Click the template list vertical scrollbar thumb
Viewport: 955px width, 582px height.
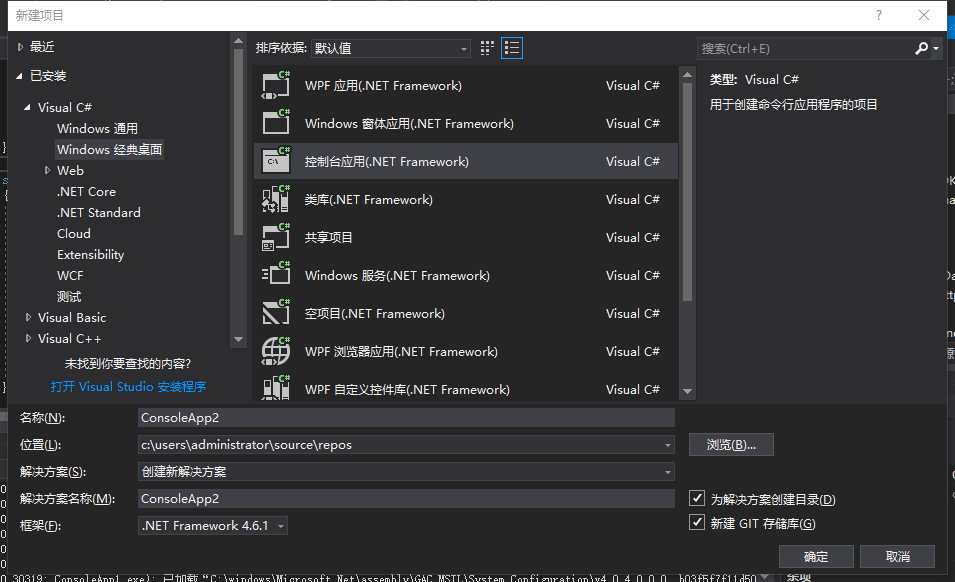(687, 192)
